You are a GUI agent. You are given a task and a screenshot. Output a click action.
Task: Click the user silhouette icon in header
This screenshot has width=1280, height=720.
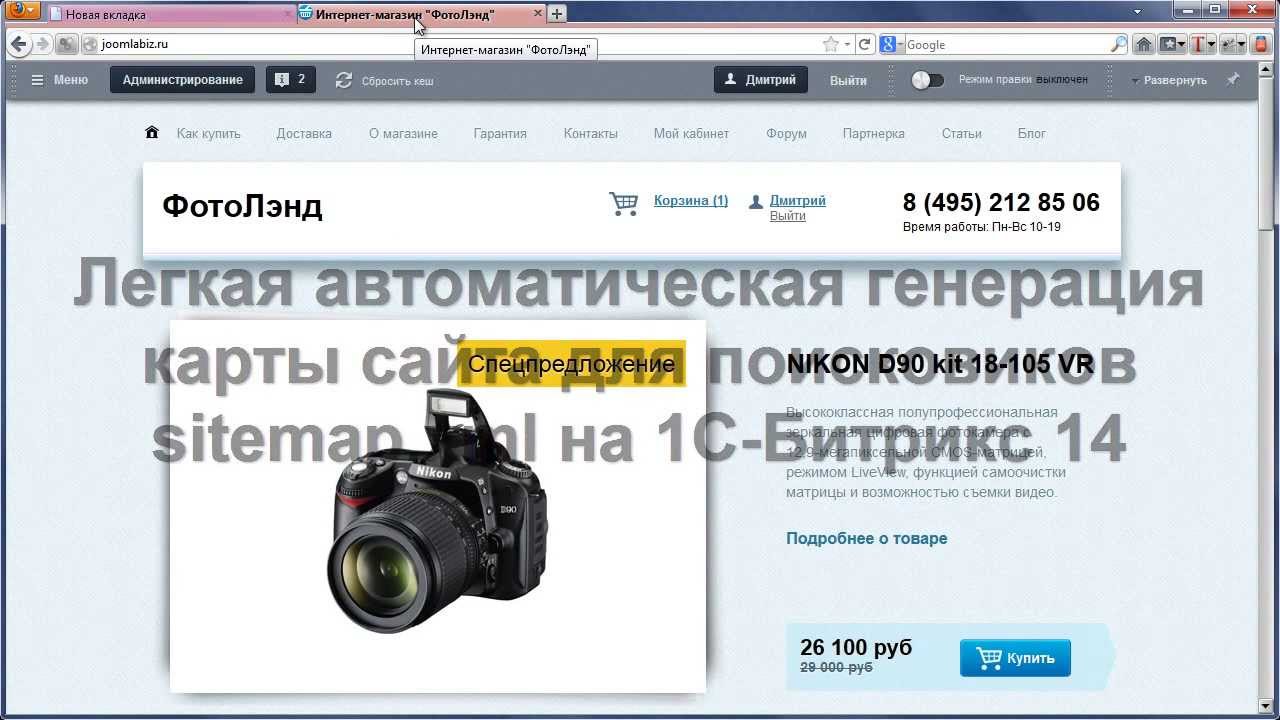click(756, 202)
